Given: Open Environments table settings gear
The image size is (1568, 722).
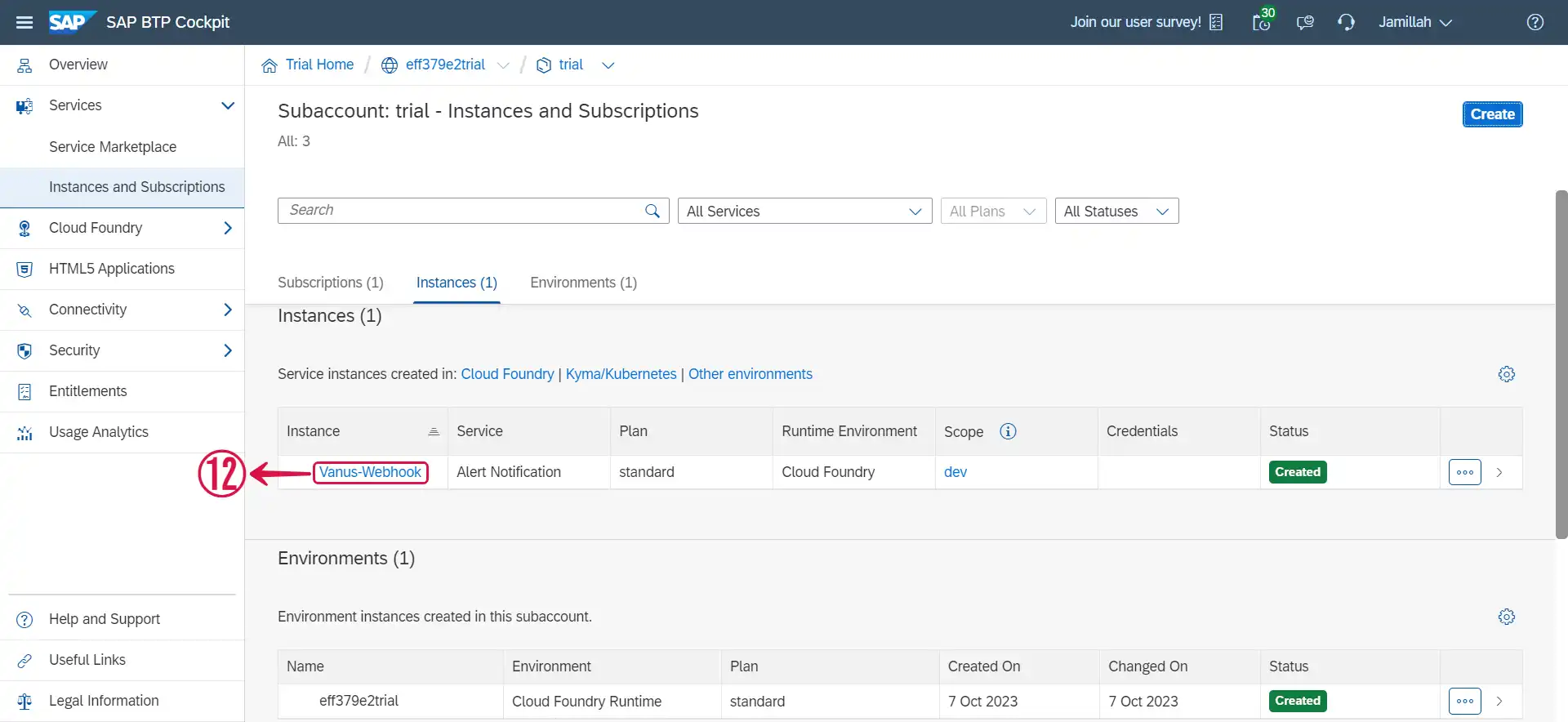Looking at the screenshot, I should click(x=1507, y=617).
